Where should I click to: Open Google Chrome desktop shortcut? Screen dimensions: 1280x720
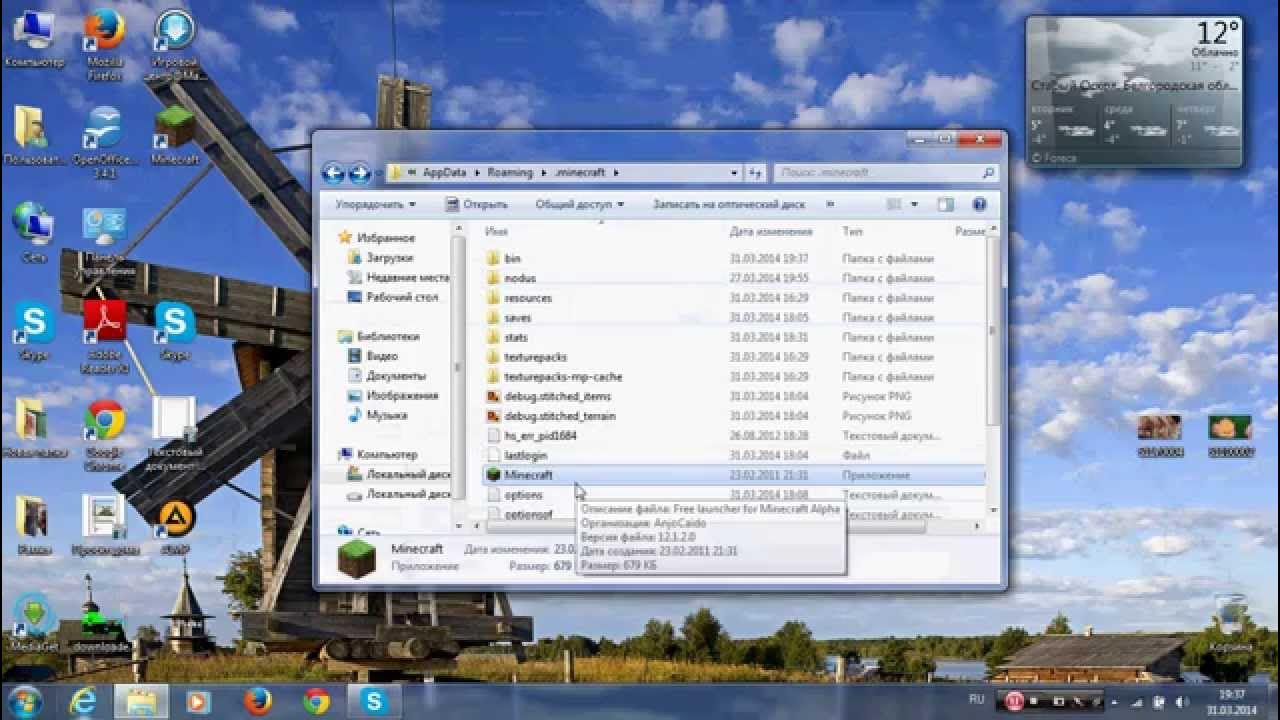[x=104, y=435]
